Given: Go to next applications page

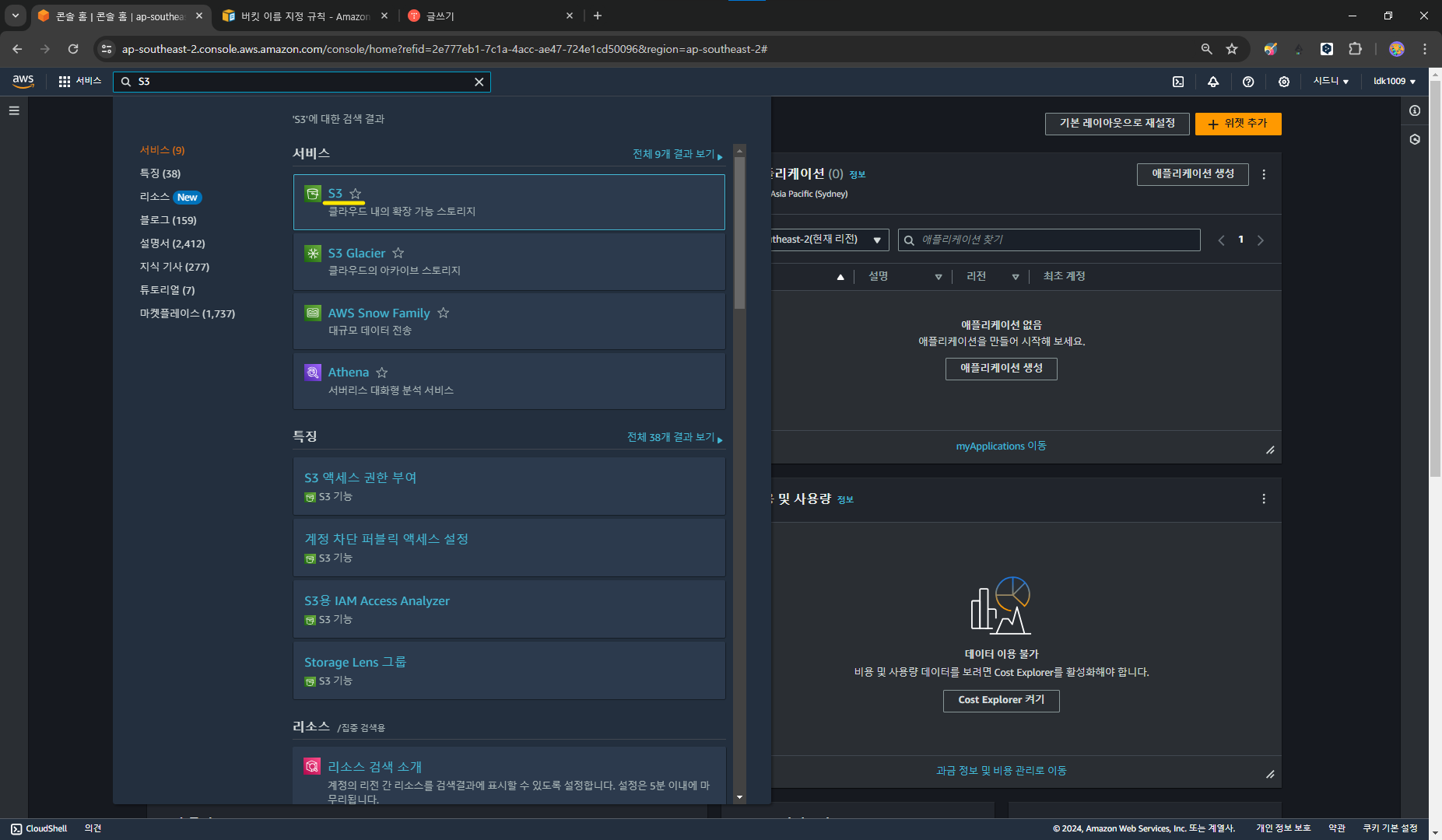Looking at the screenshot, I should tap(1261, 240).
